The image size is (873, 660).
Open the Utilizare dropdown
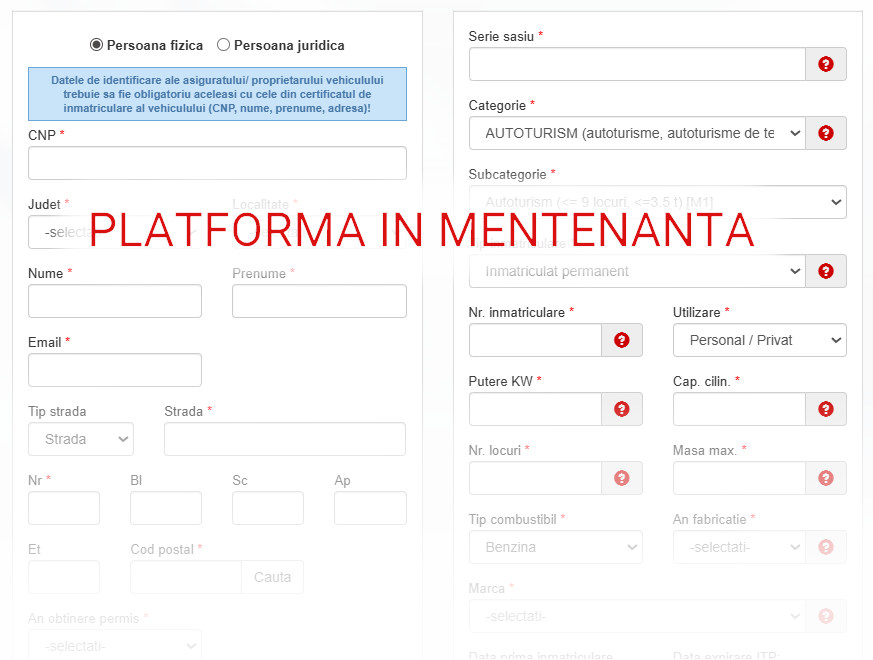(759, 340)
